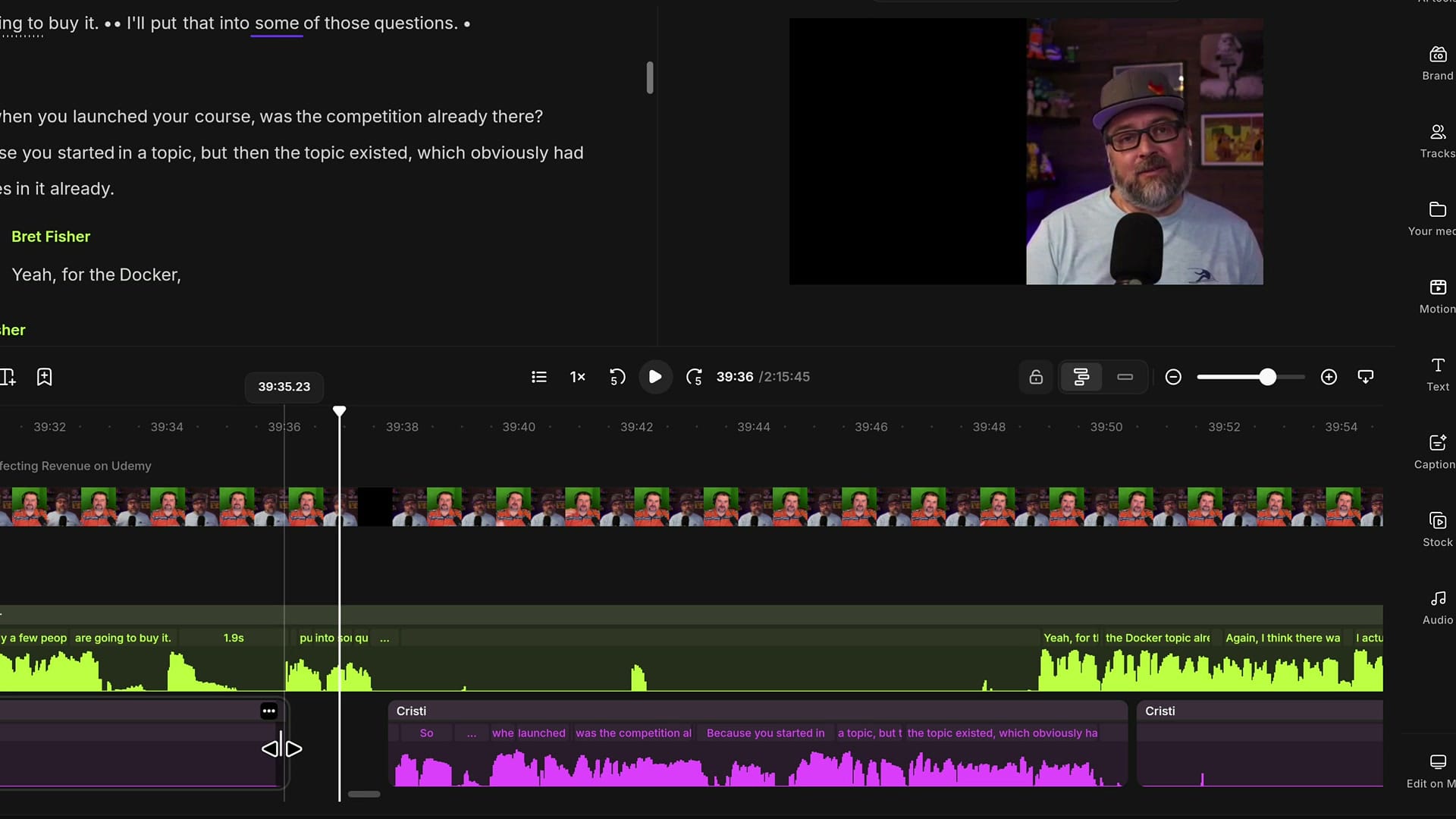Click 'was the competition al' caption segment
Viewport: 1456px width, 819px height.
633,733
